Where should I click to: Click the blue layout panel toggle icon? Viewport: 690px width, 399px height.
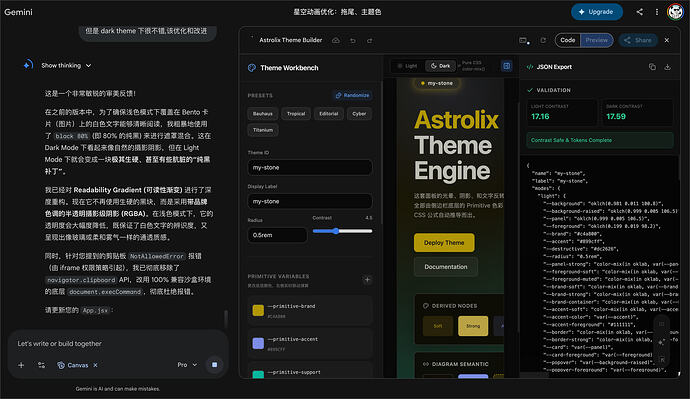coord(506,66)
